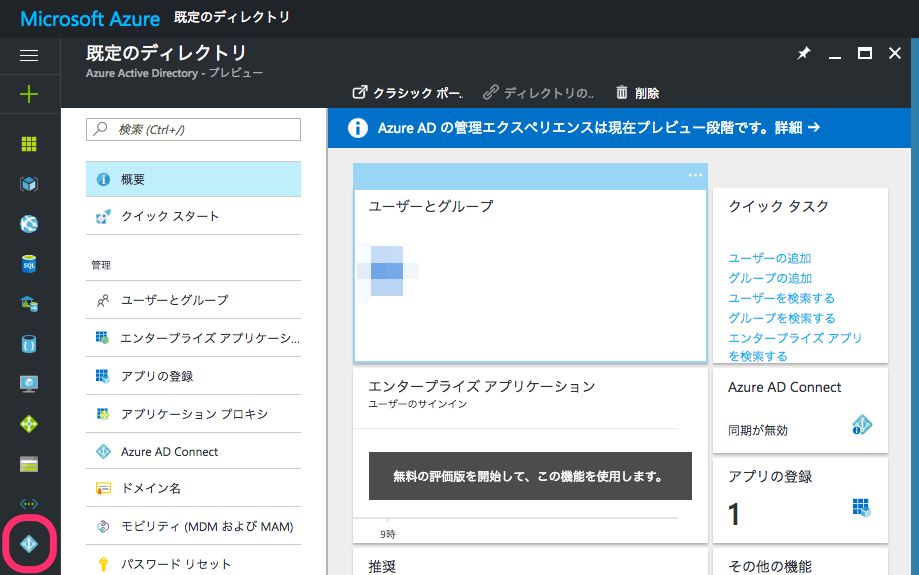Click the 検索 (Ctrl+/) search field
The height and width of the screenshot is (575, 919).
pos(193,130)
